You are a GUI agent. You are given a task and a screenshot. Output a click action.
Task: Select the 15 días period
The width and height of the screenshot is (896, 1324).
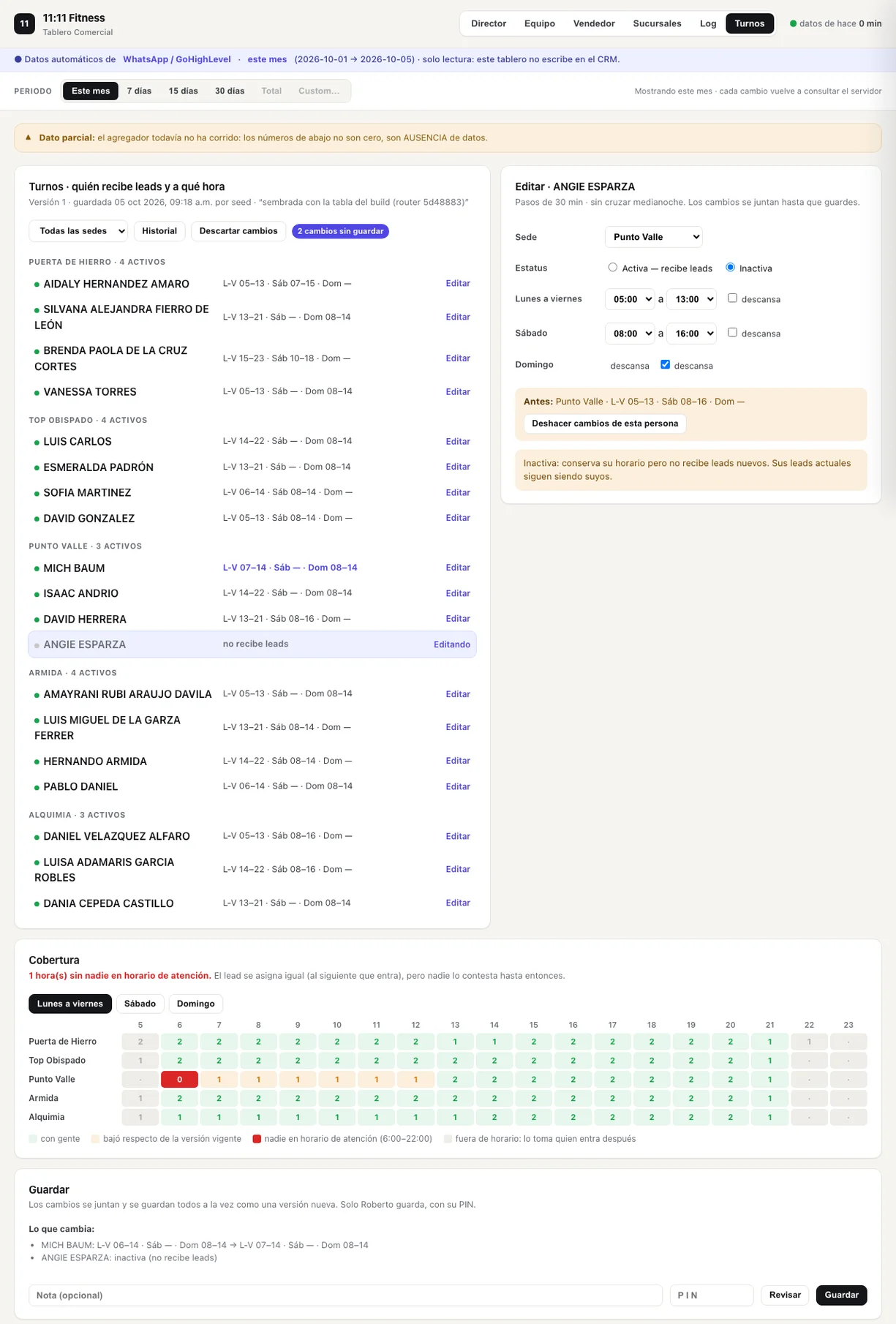coord(183,91)
